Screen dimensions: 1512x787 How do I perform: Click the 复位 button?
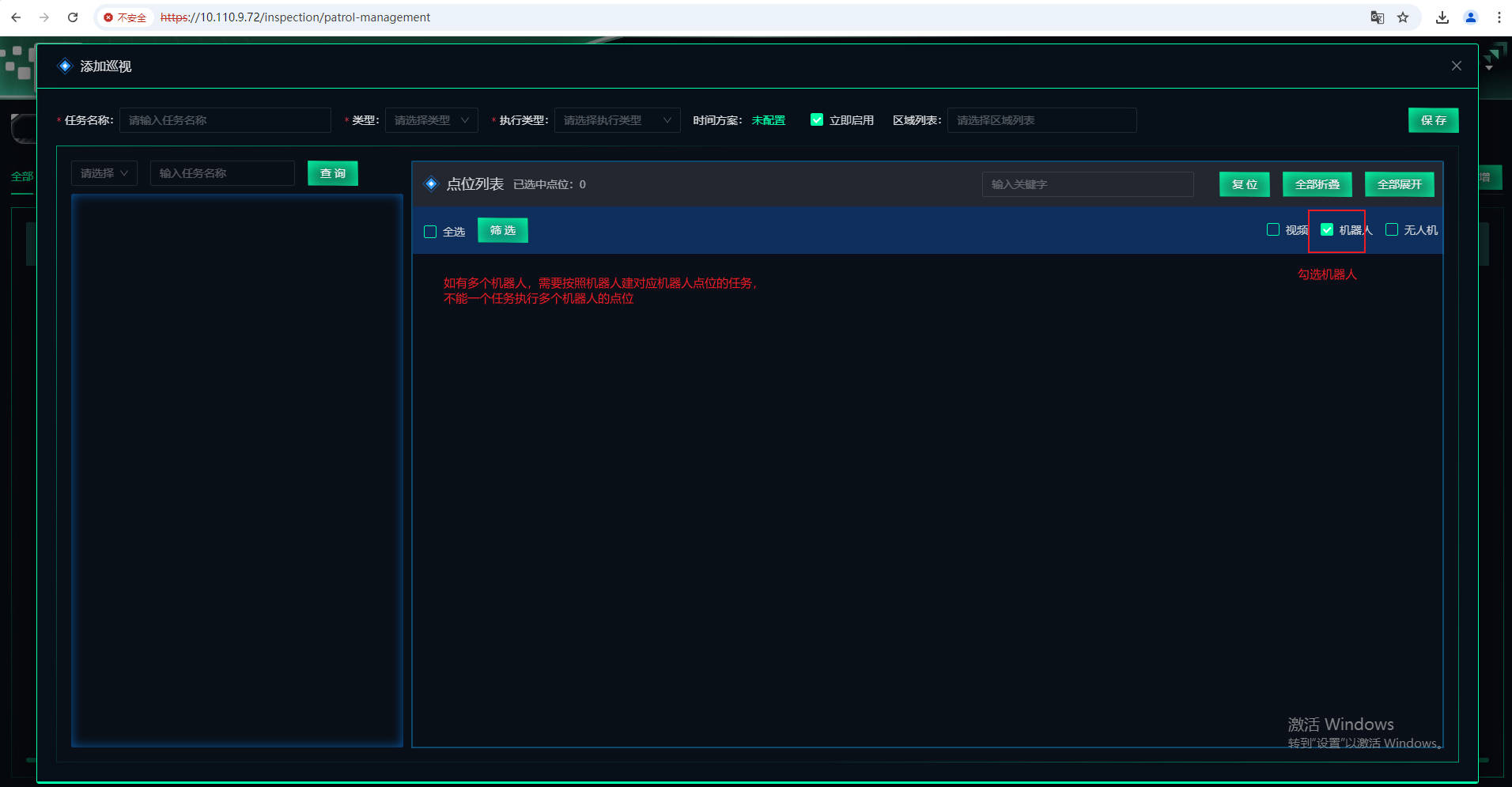(x=1245, y=184)
